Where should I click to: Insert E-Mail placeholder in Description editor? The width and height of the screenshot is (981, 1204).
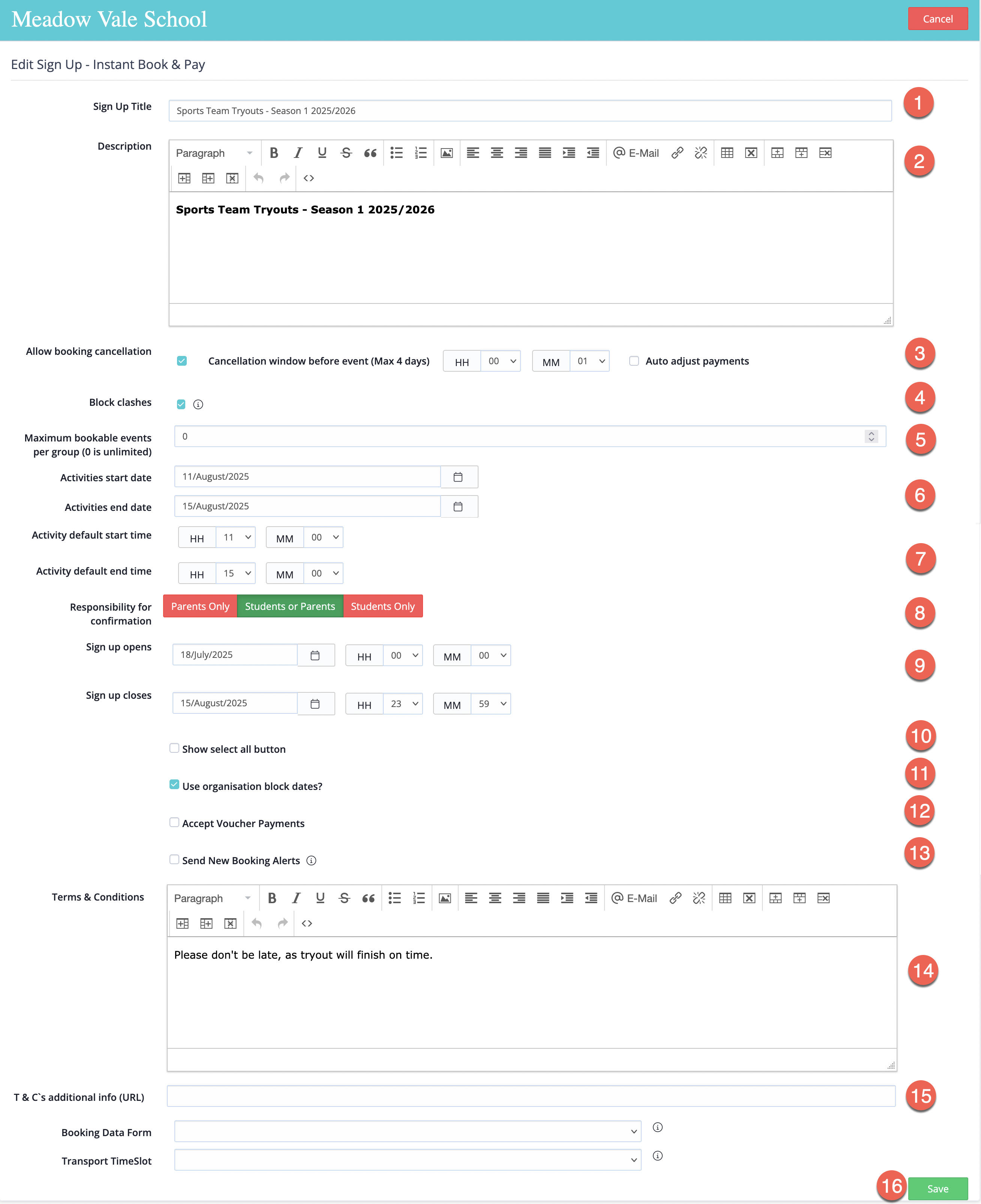click(636, 153)
